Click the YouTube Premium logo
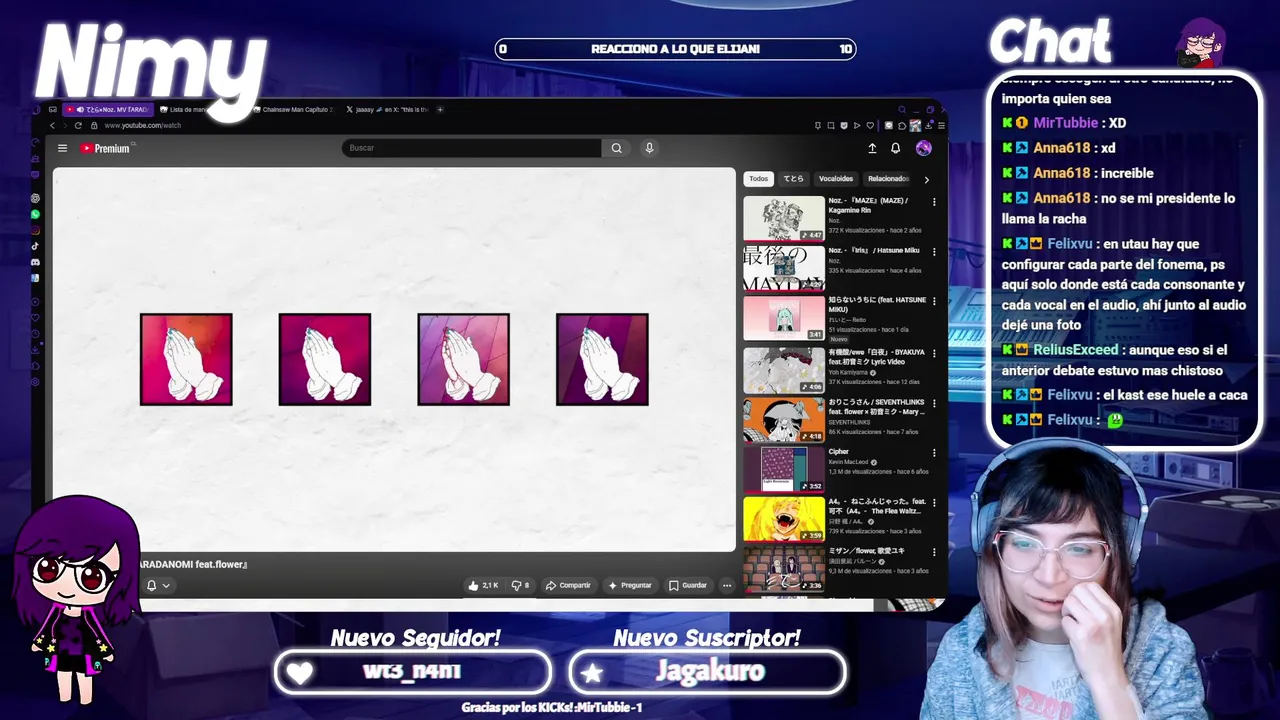This screenshot has height=720, width=1280. click(x=106, y=148)
